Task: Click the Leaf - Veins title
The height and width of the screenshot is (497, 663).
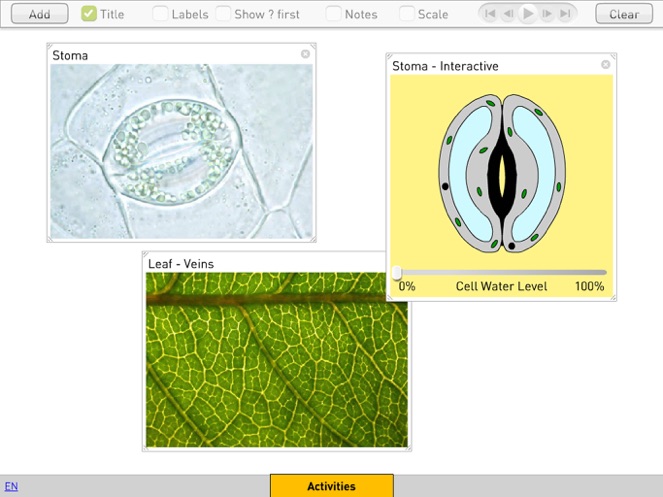Action: [x=181, y=264]
